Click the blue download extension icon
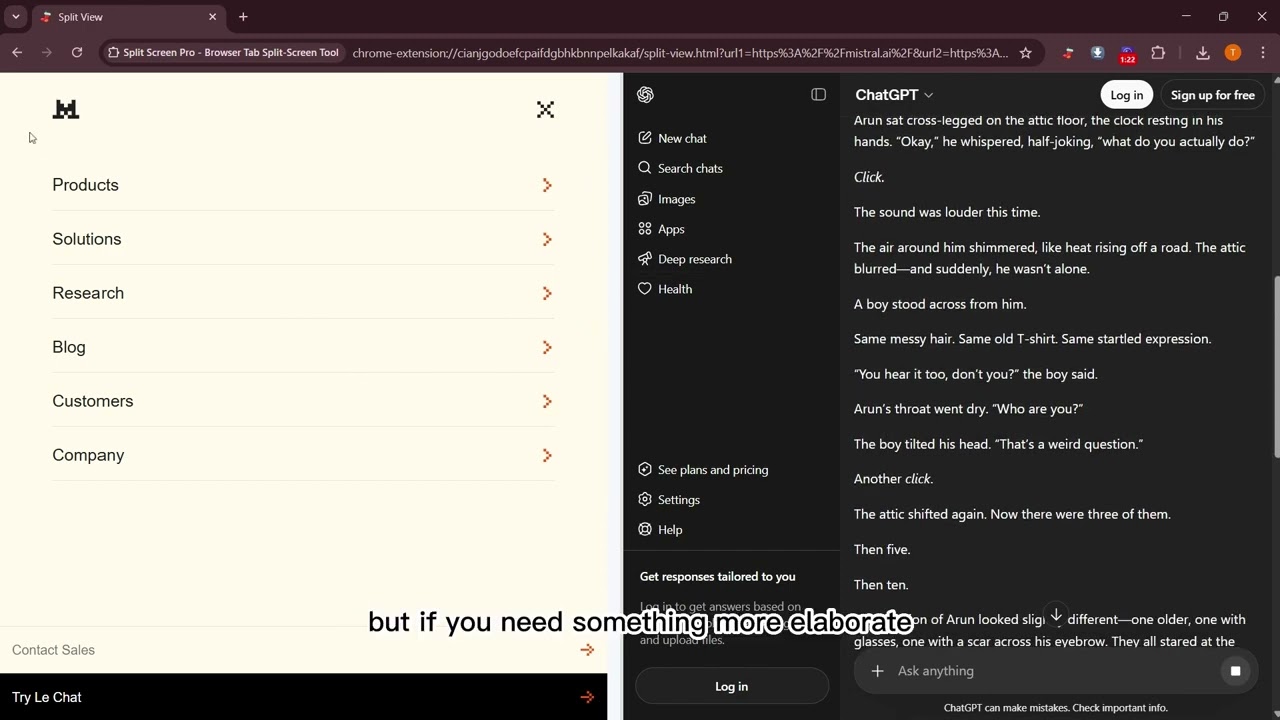1280x720 pixels. (x=1097, y=53)
